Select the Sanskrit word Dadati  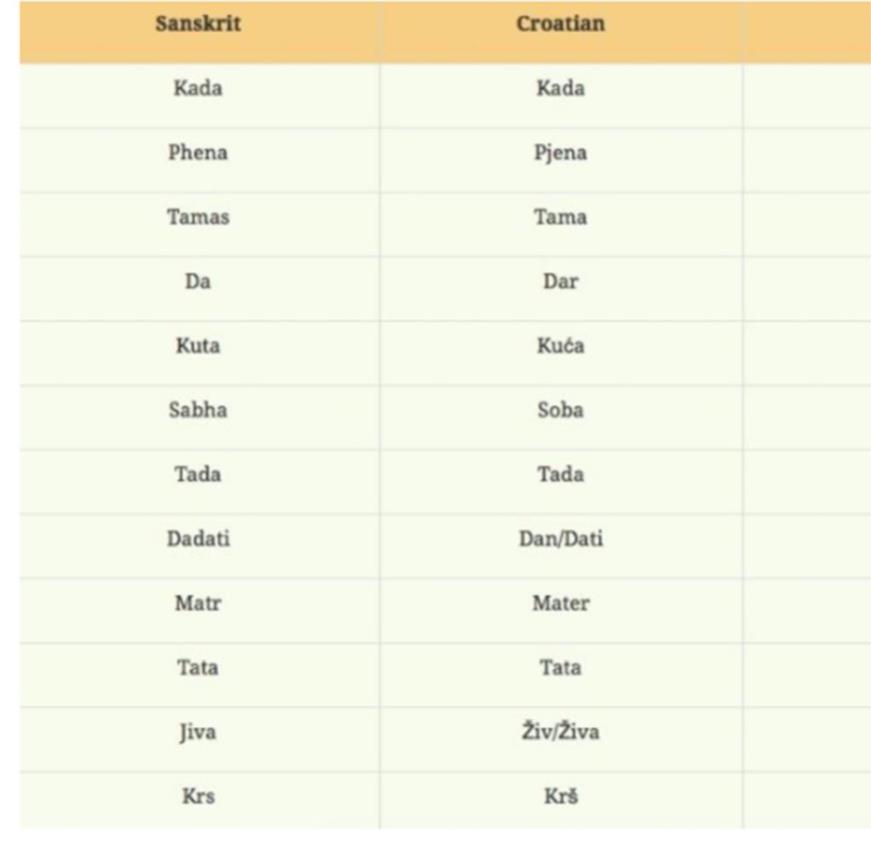[x=198, y=538]
